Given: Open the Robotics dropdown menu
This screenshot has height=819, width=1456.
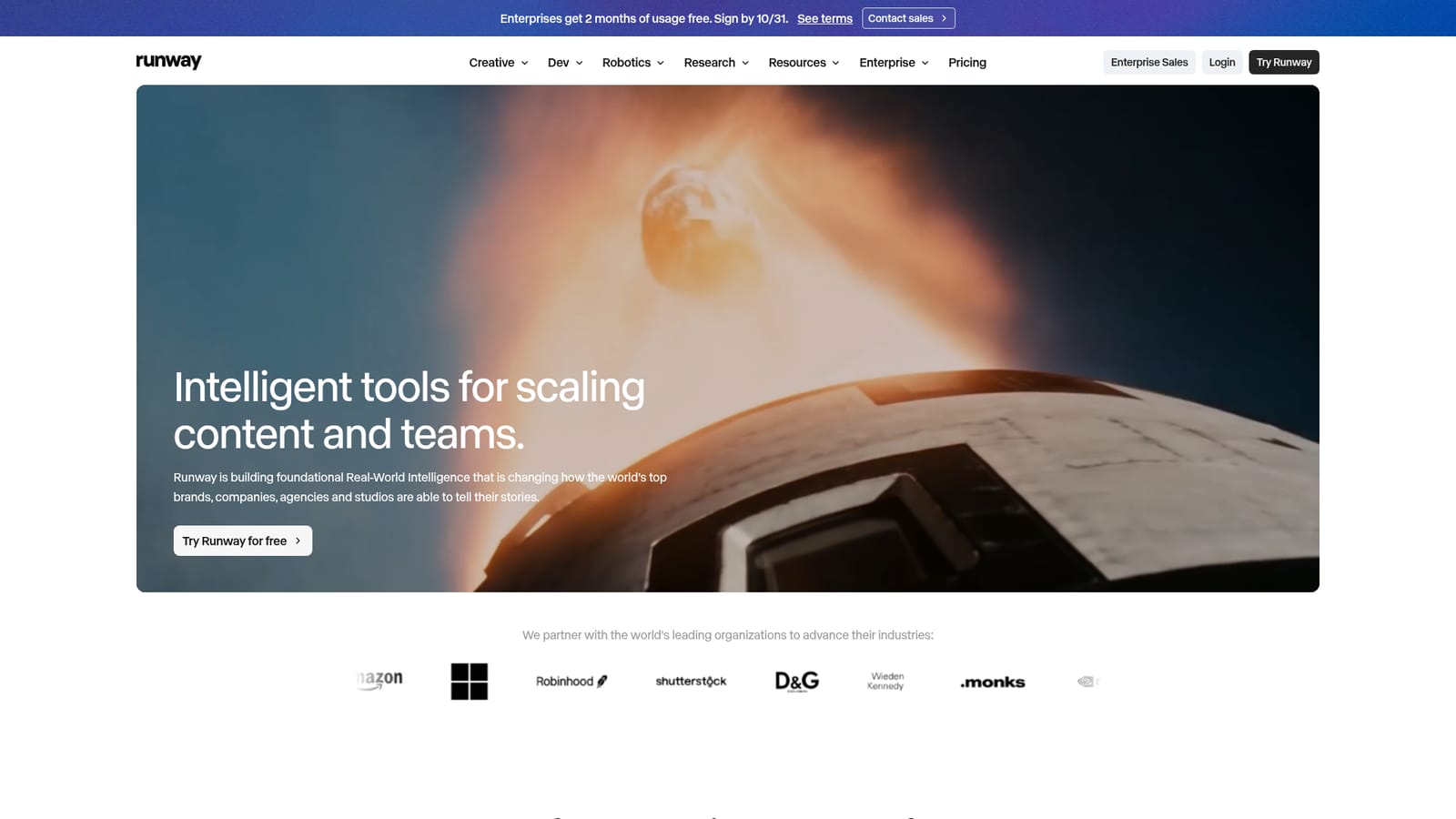Looking at the screenshot, I should 633,63.
